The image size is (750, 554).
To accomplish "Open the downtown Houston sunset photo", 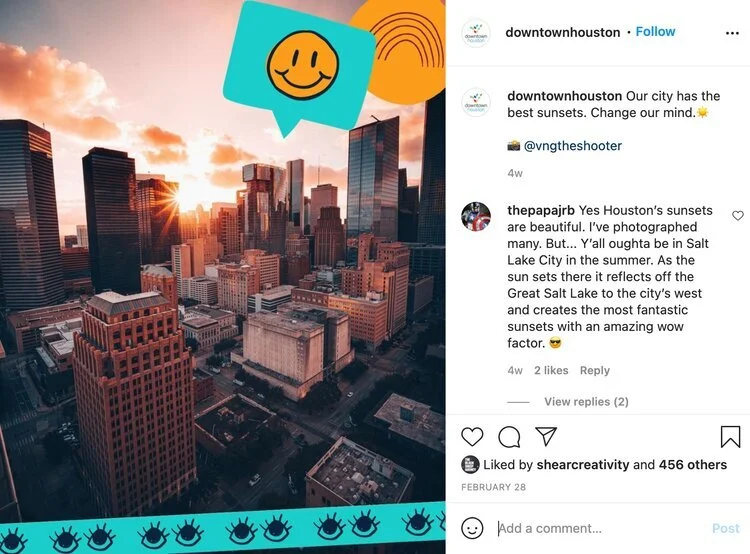I will click(x=222, y=277).
